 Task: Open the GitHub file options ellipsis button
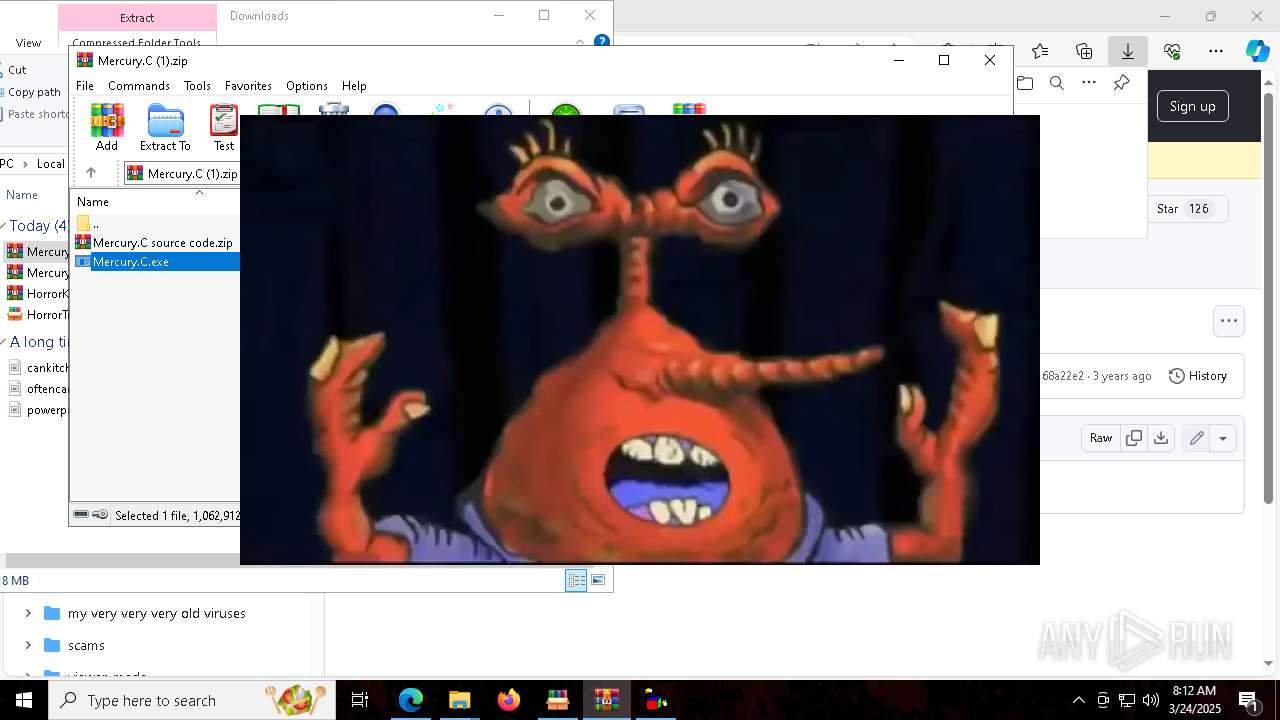click(x=1229, y=321)
